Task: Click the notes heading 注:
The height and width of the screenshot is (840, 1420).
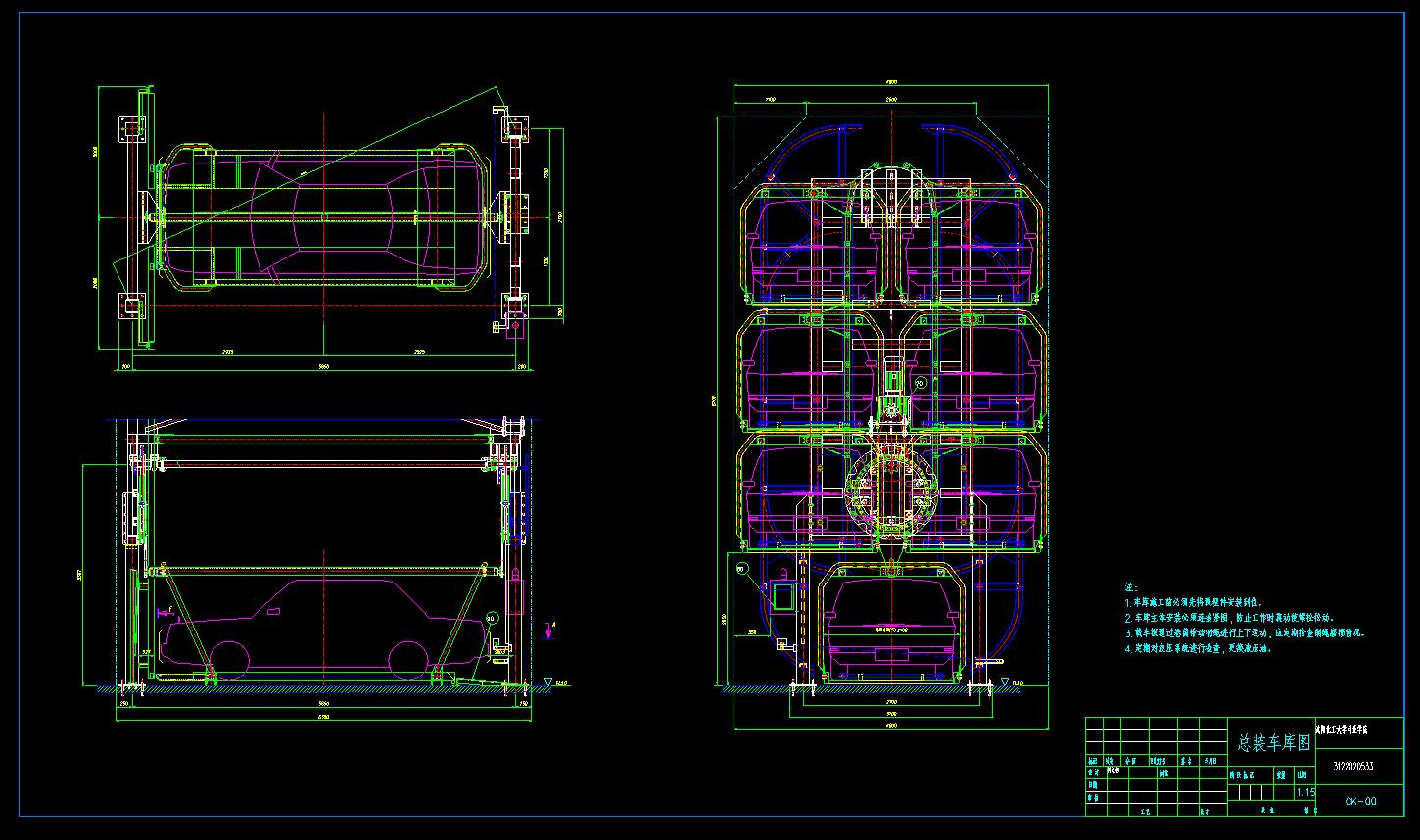Action: (1129, 587)
